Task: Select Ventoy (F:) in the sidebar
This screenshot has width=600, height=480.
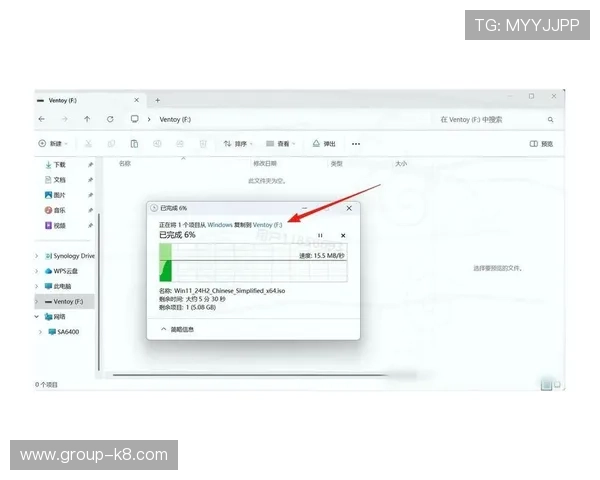Action: [64, 302]
